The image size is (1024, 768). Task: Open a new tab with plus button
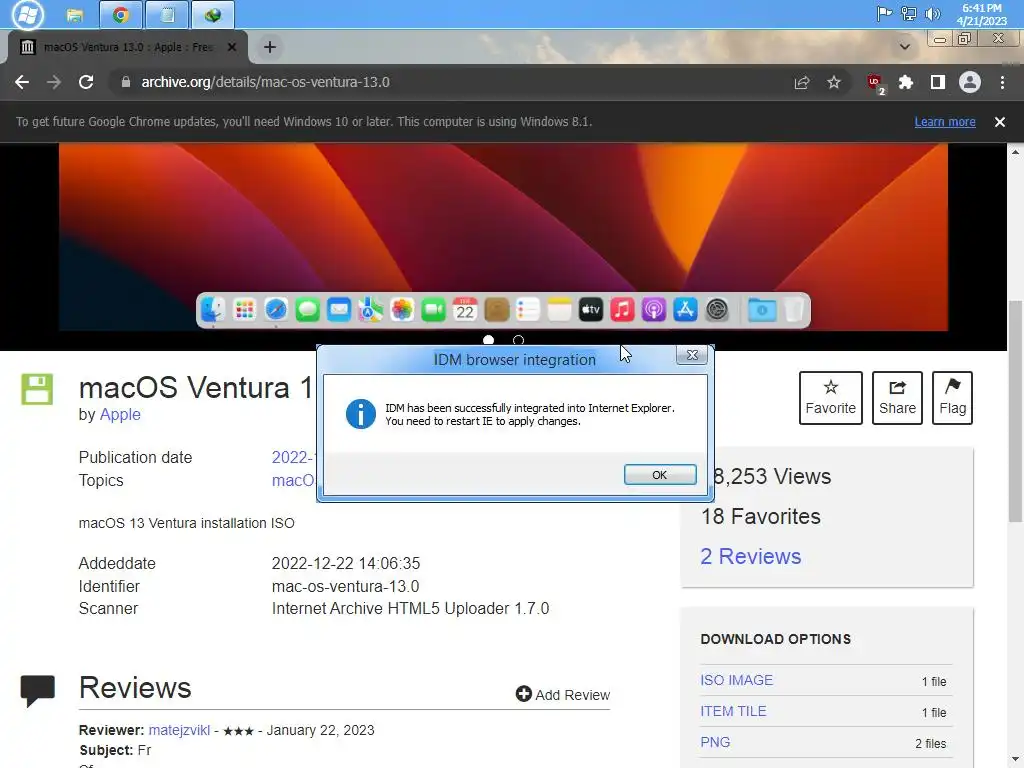(270, 47)
